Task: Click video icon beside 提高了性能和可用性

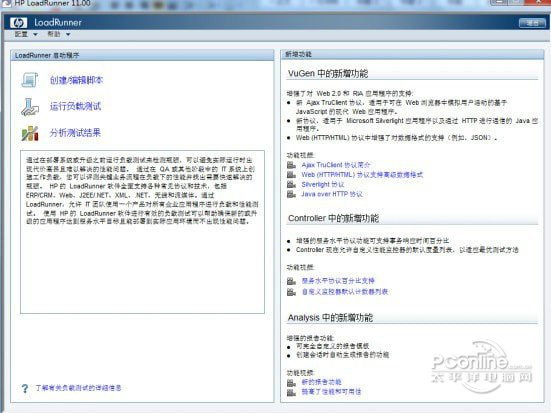Action: [291, 392]
